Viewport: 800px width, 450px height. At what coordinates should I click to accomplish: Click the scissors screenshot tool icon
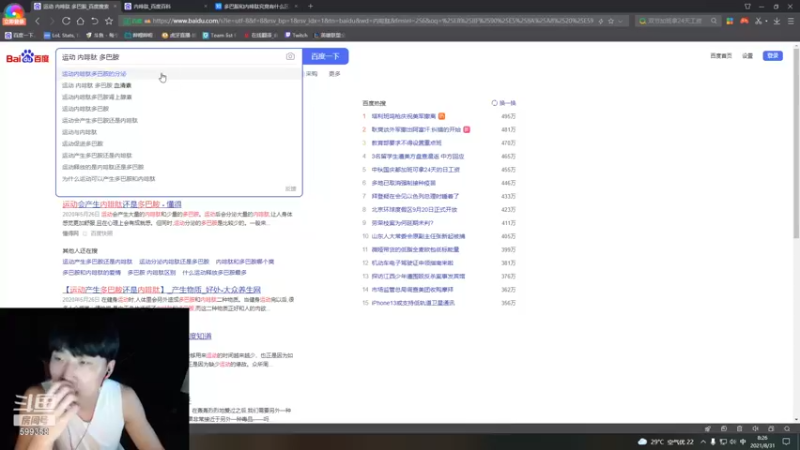coord(759,21)
